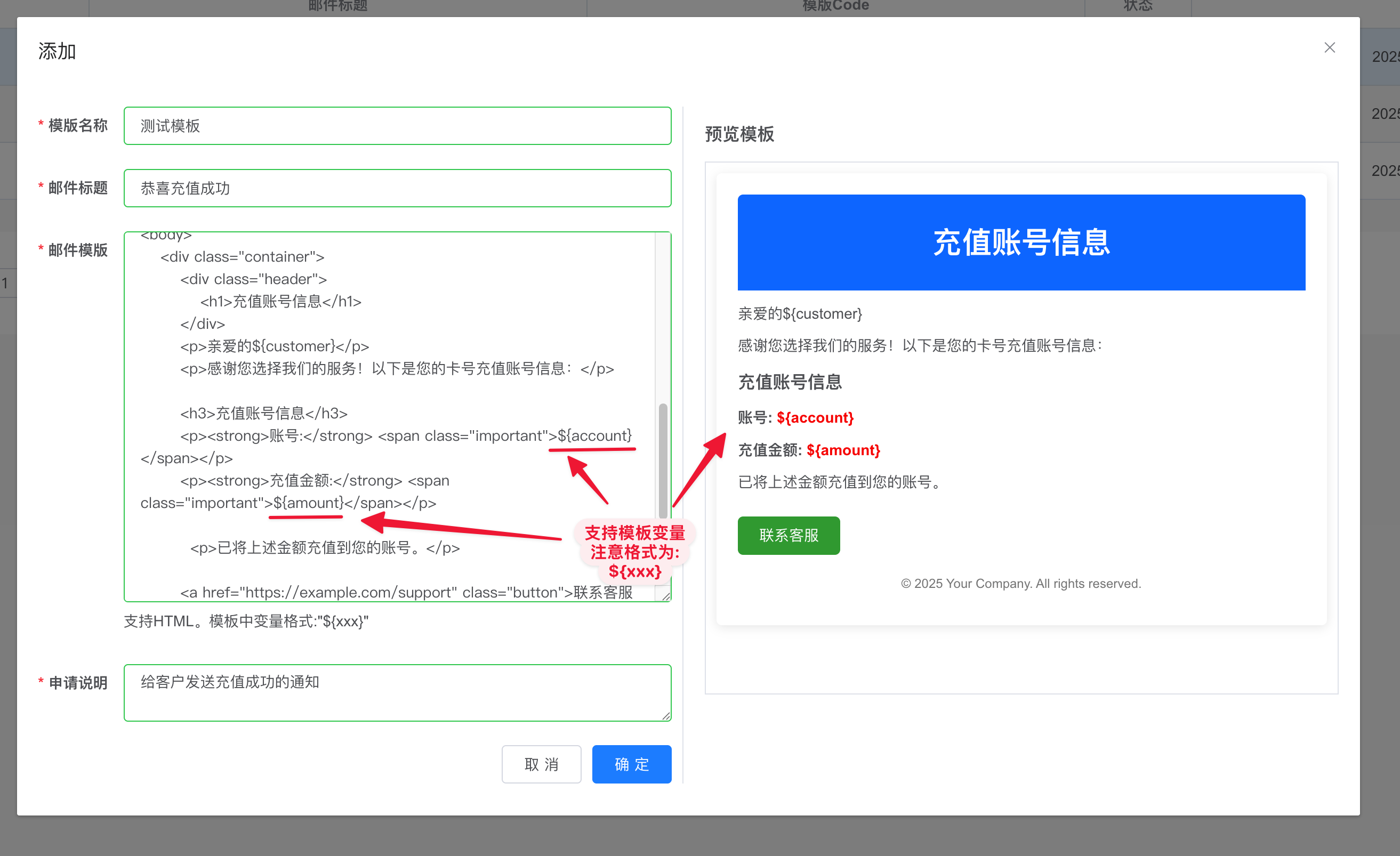Click the 亲爱的${customer} preview line
Viewport: 1400px width, 856px height.
800,313
